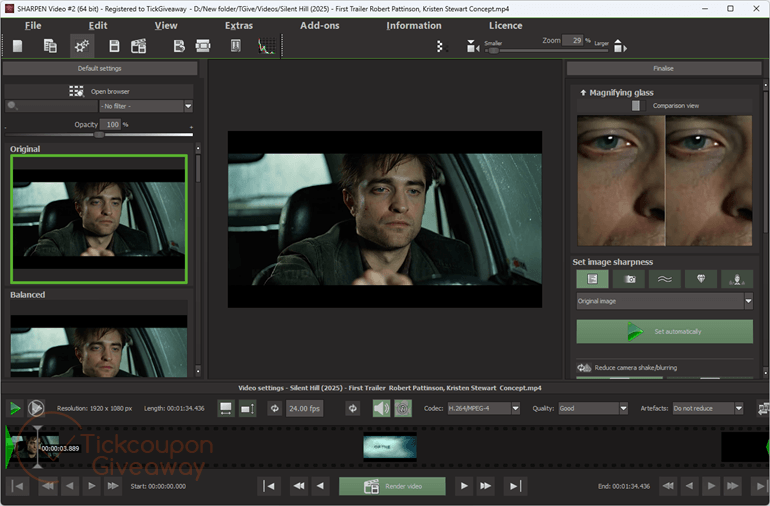This screenshot has width=770, height=506.
Task: Click the preset list scrollbar down arrow
Action: click(x=198, y=371)
